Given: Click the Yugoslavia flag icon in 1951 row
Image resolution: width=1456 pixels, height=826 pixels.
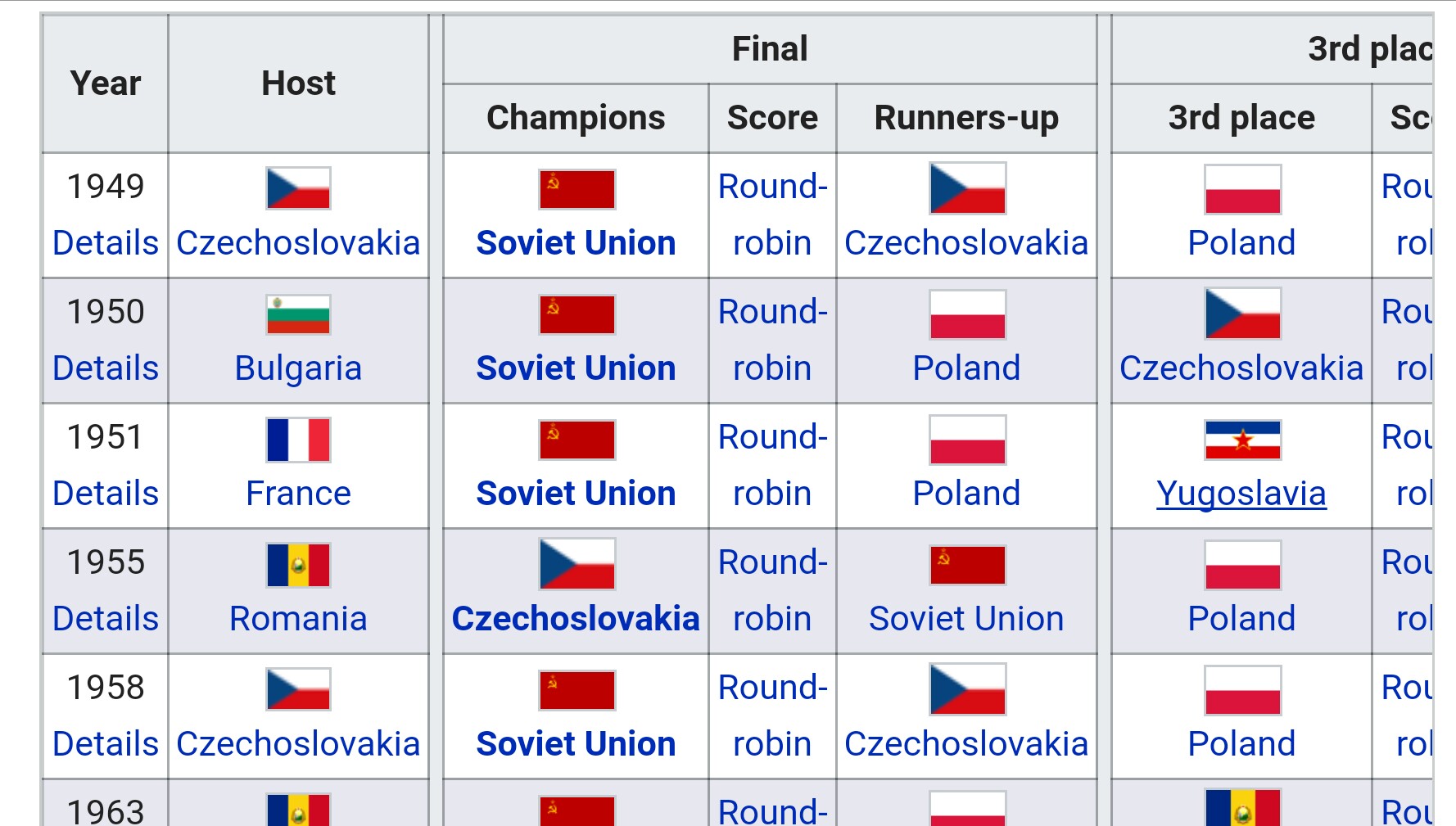Looking at the screenshot, I should pos(1242,440).
